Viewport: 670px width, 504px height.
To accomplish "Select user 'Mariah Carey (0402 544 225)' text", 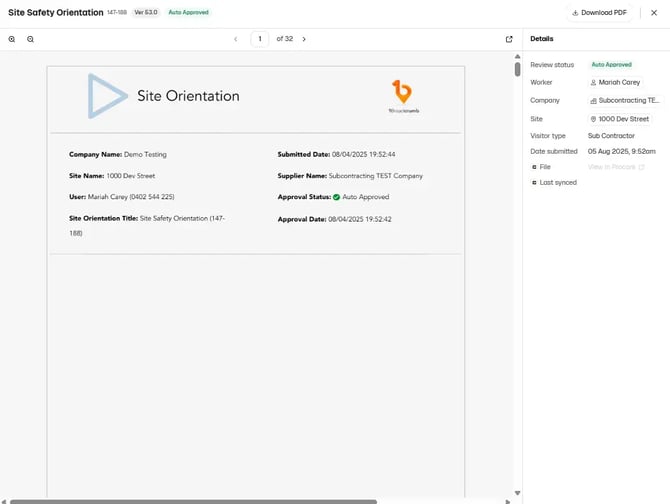I will point(131,197).
